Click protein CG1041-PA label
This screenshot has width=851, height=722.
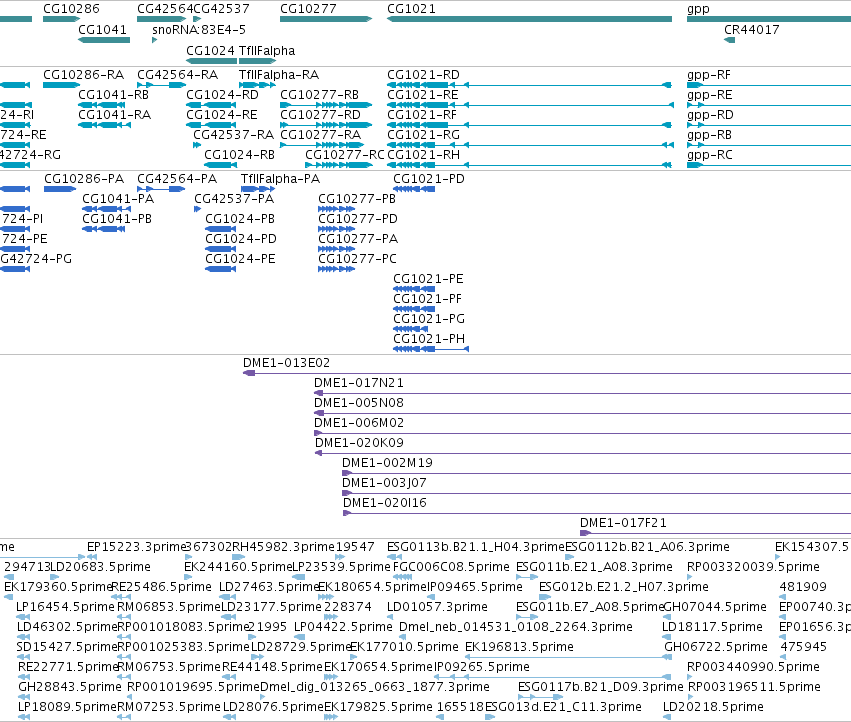click(118, 199)
